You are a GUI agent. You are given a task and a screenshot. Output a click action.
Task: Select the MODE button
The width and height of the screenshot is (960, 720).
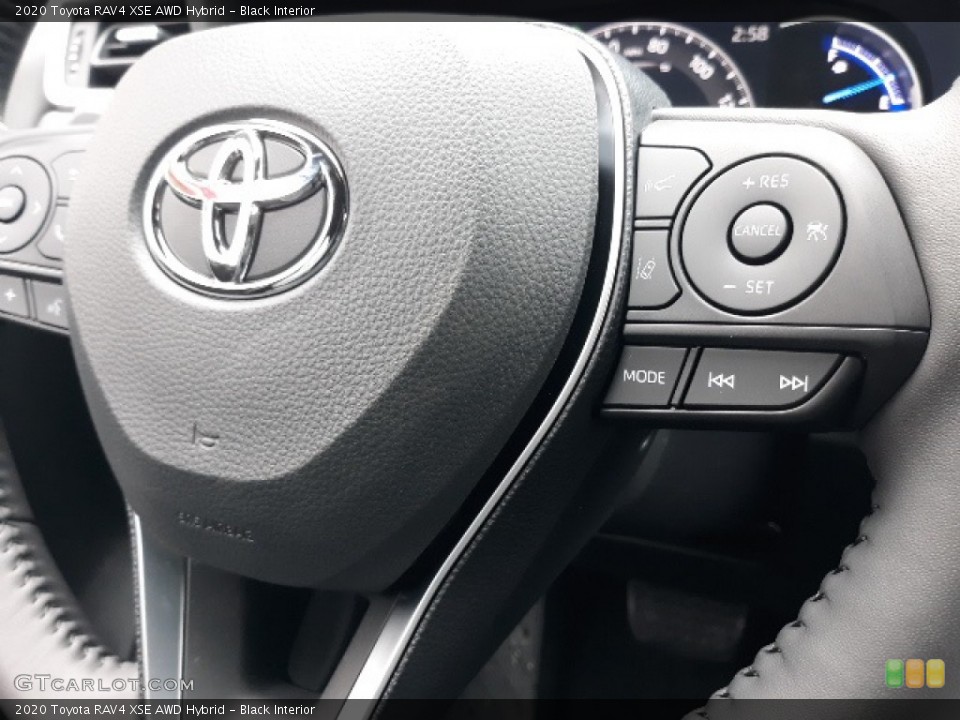[643, 377]
